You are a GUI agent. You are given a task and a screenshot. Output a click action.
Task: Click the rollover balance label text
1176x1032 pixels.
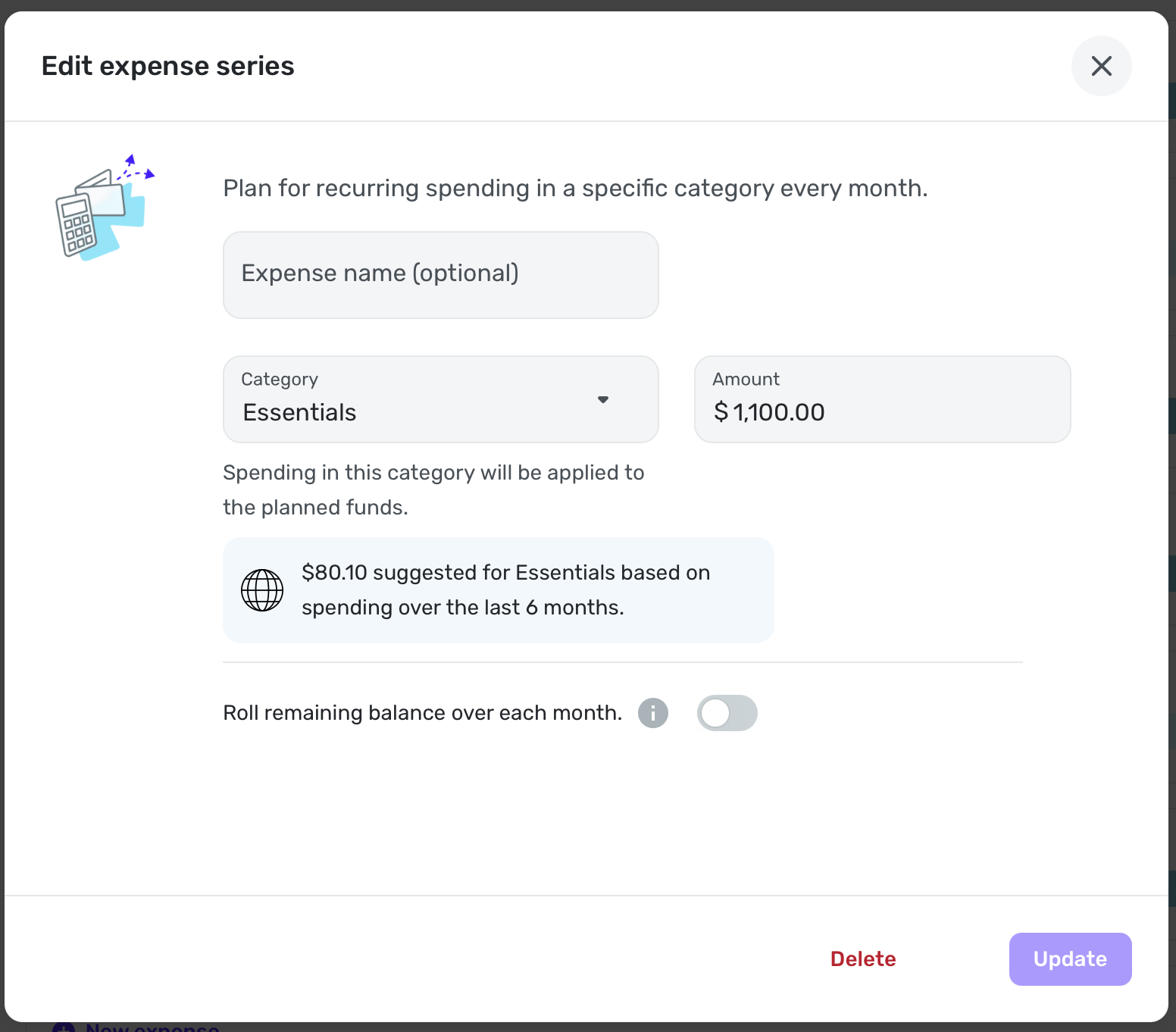coord(422,713)
